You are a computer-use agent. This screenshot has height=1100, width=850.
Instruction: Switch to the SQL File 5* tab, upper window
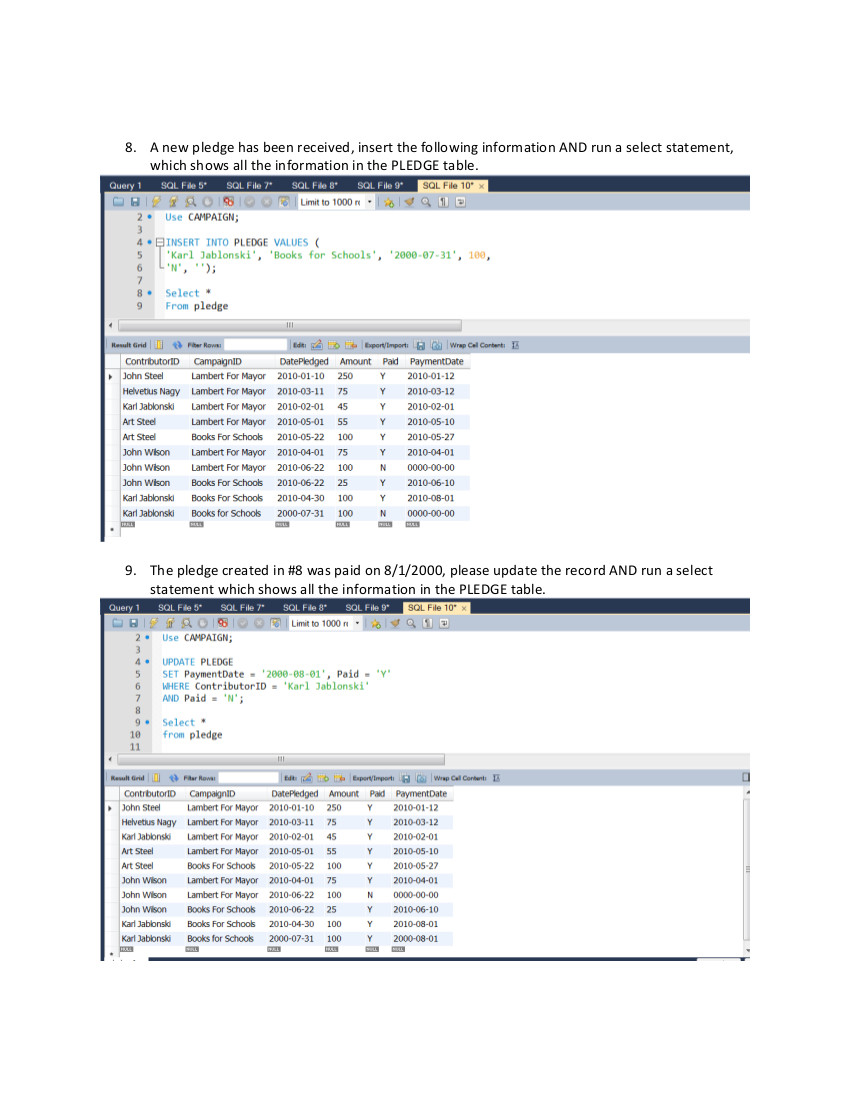pyautogui.click(x=183, y=185)
